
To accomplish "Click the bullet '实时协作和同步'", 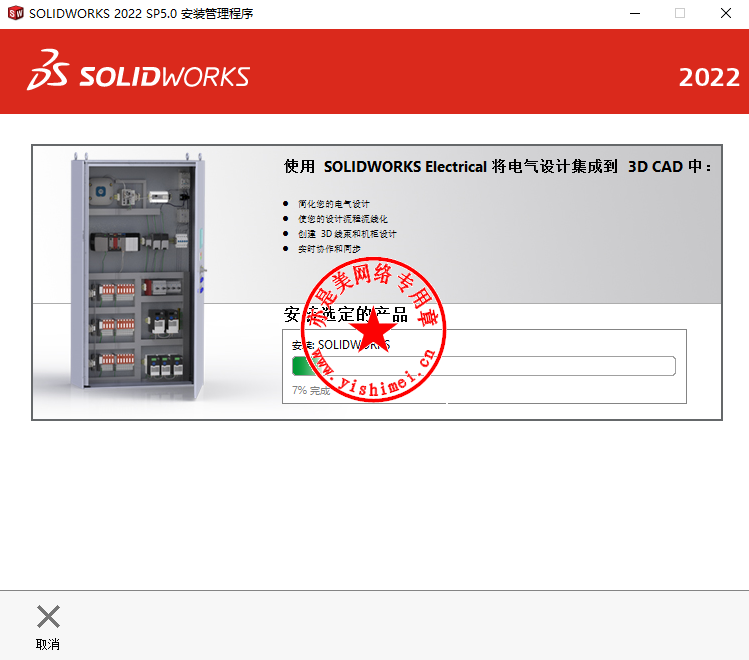I will [329, 249].
